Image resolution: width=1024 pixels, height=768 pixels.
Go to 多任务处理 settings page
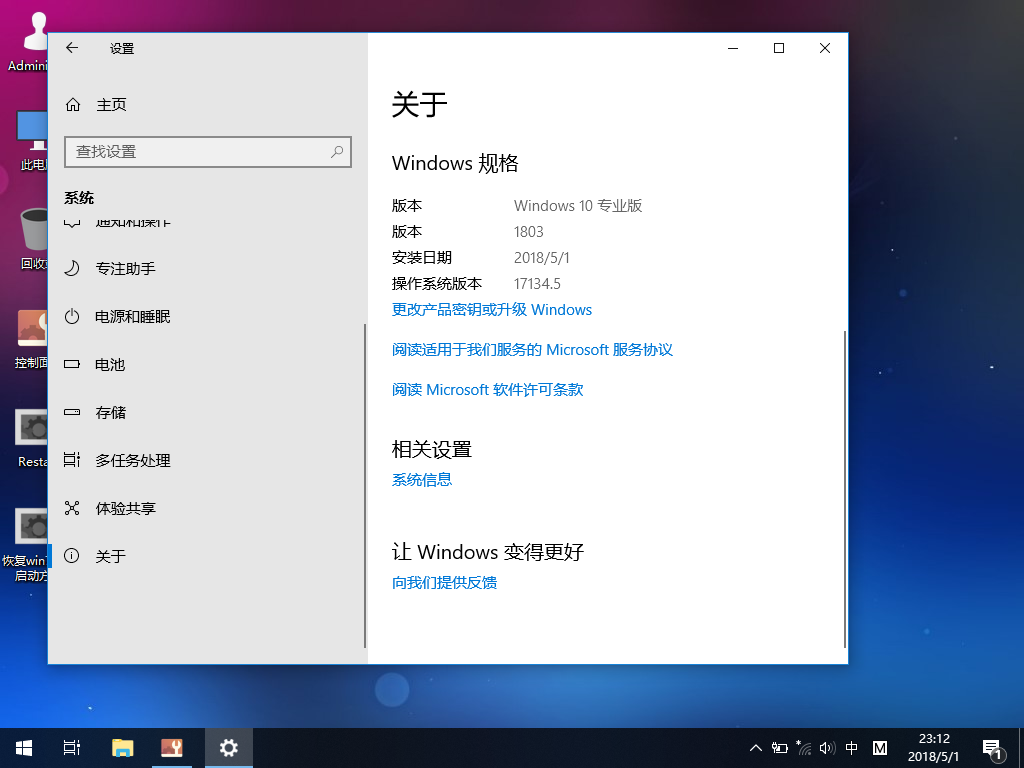[x=132, y=461]
